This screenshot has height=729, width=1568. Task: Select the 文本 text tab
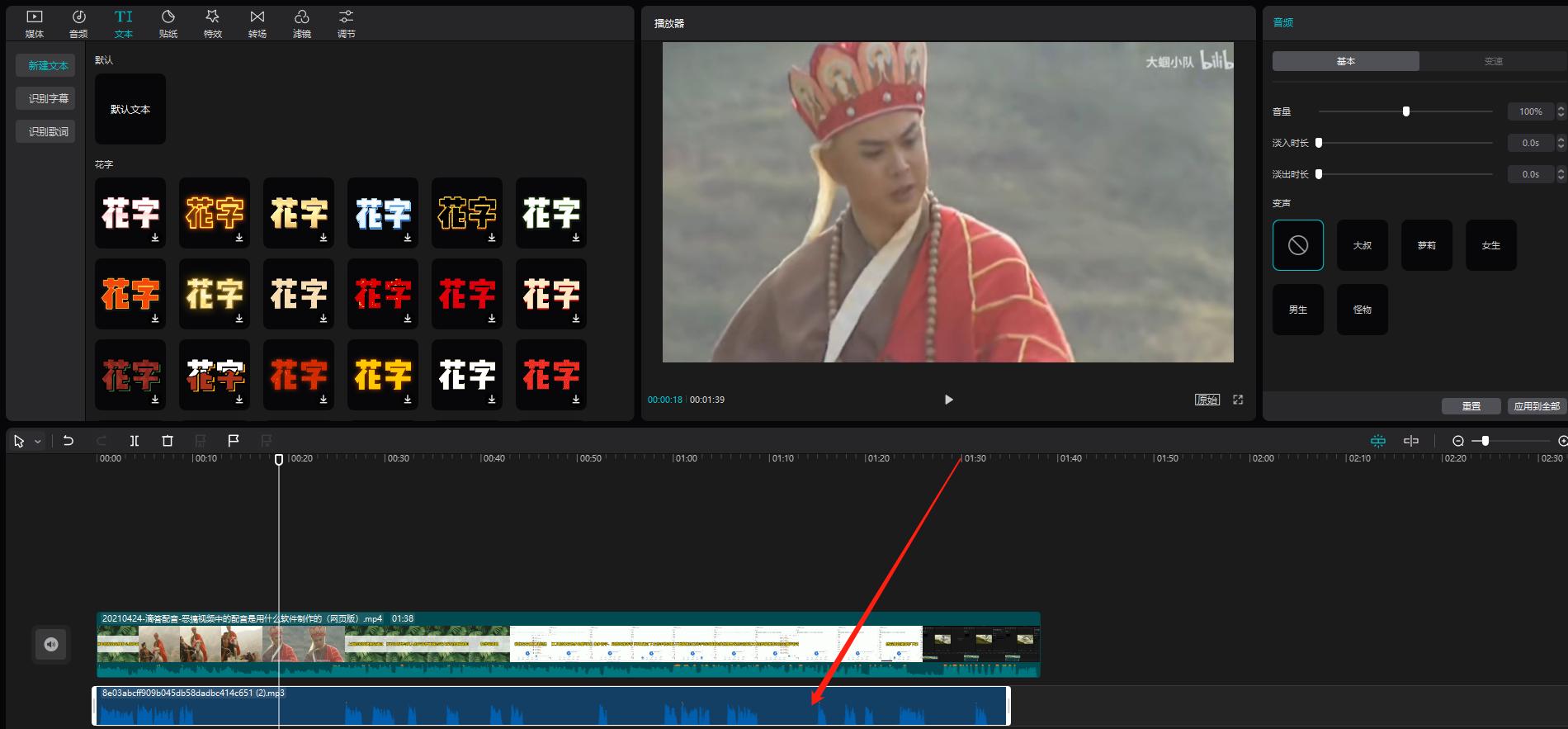(x=123, y=24)
